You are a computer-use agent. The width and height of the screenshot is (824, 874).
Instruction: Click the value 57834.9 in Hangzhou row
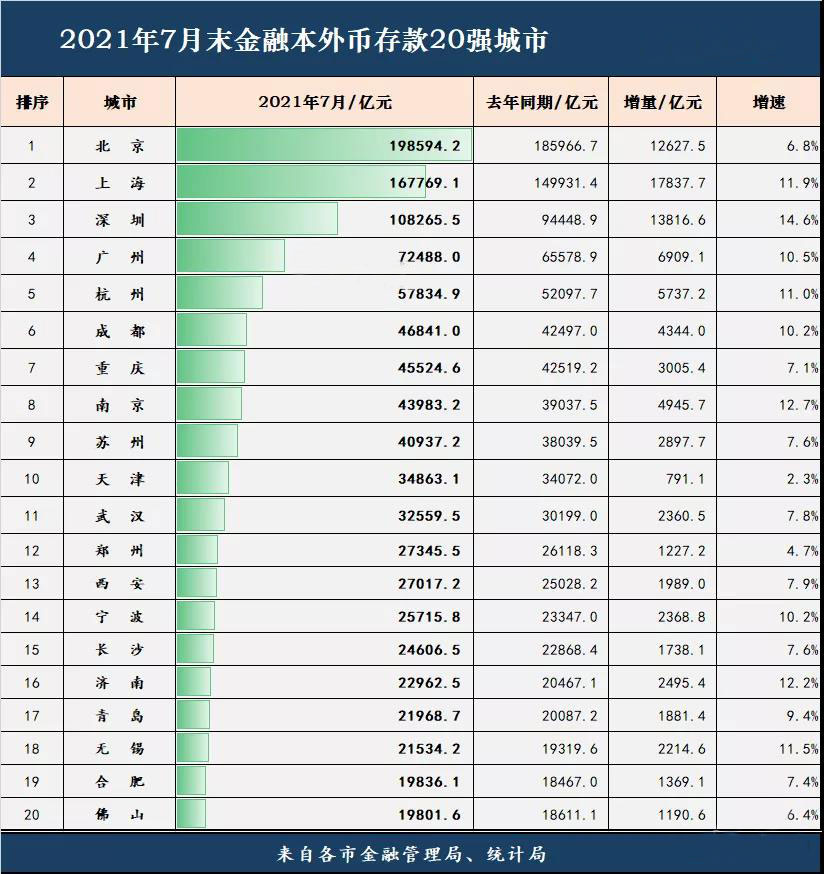click(x=429, y=294)
